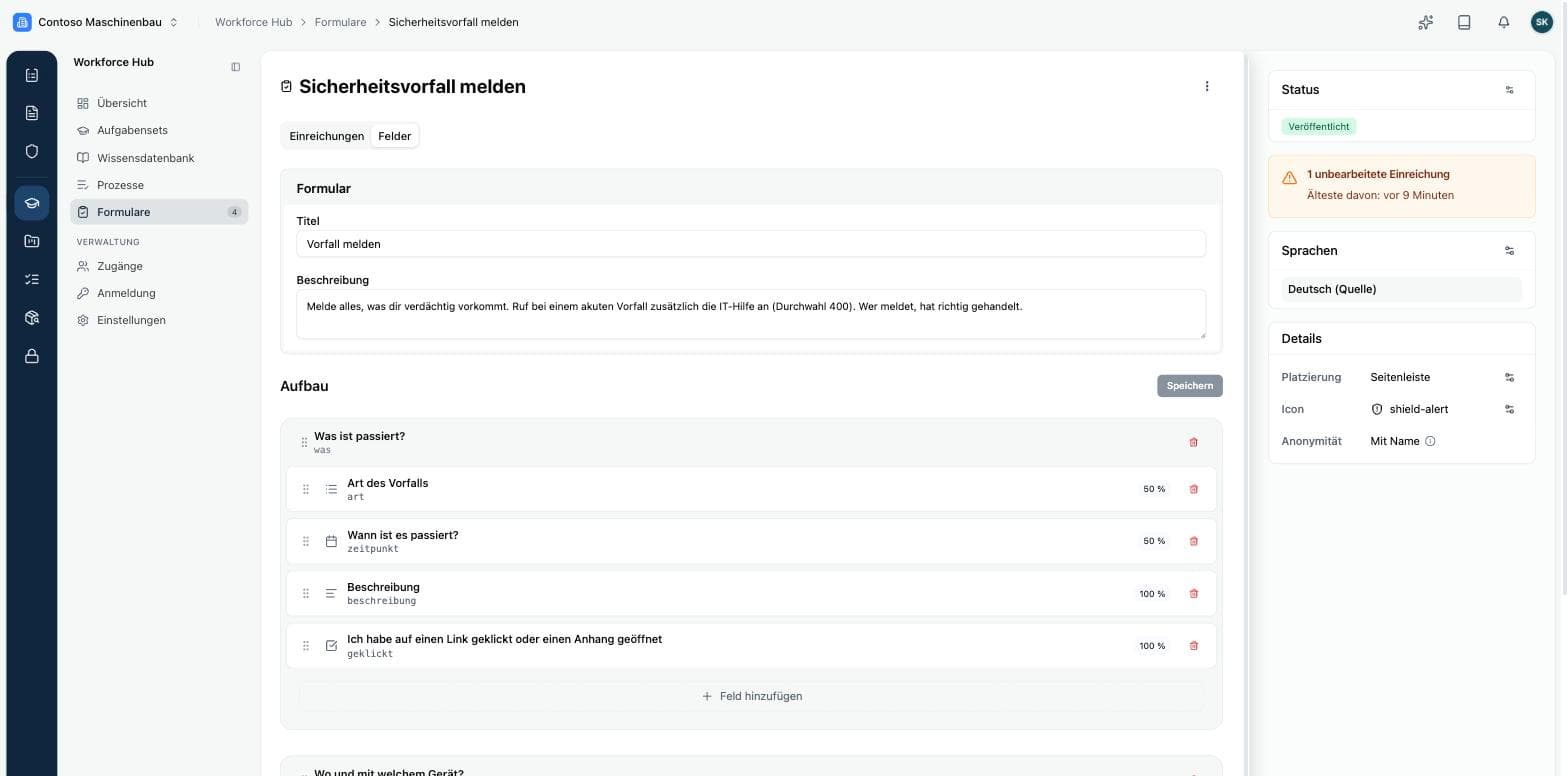Open the Status settings adjuster

(x=1510, y=90)
